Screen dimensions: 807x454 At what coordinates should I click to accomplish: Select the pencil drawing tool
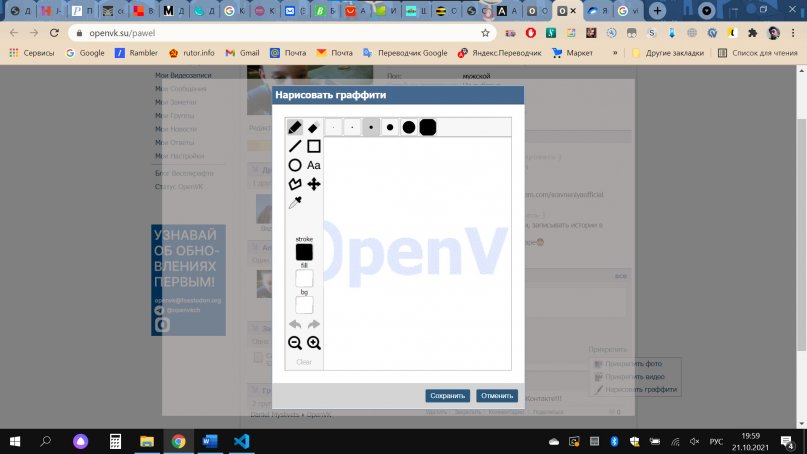(x=295, y=127)
